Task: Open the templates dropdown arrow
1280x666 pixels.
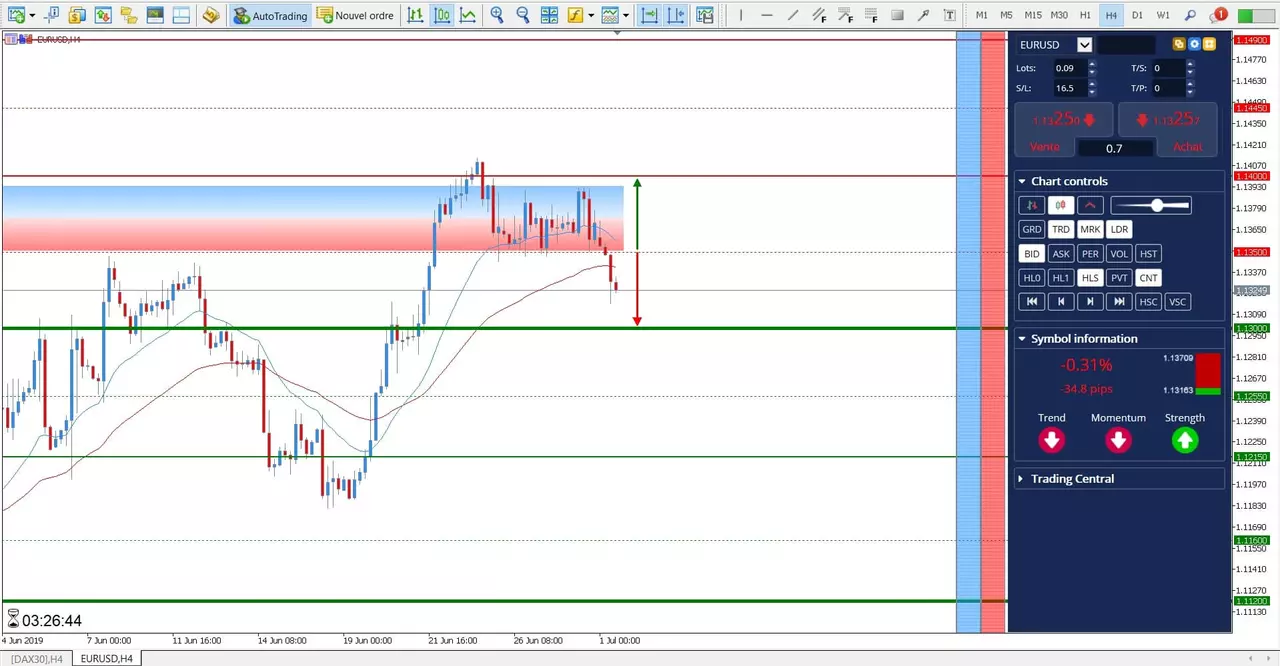Action: (626, 15)
